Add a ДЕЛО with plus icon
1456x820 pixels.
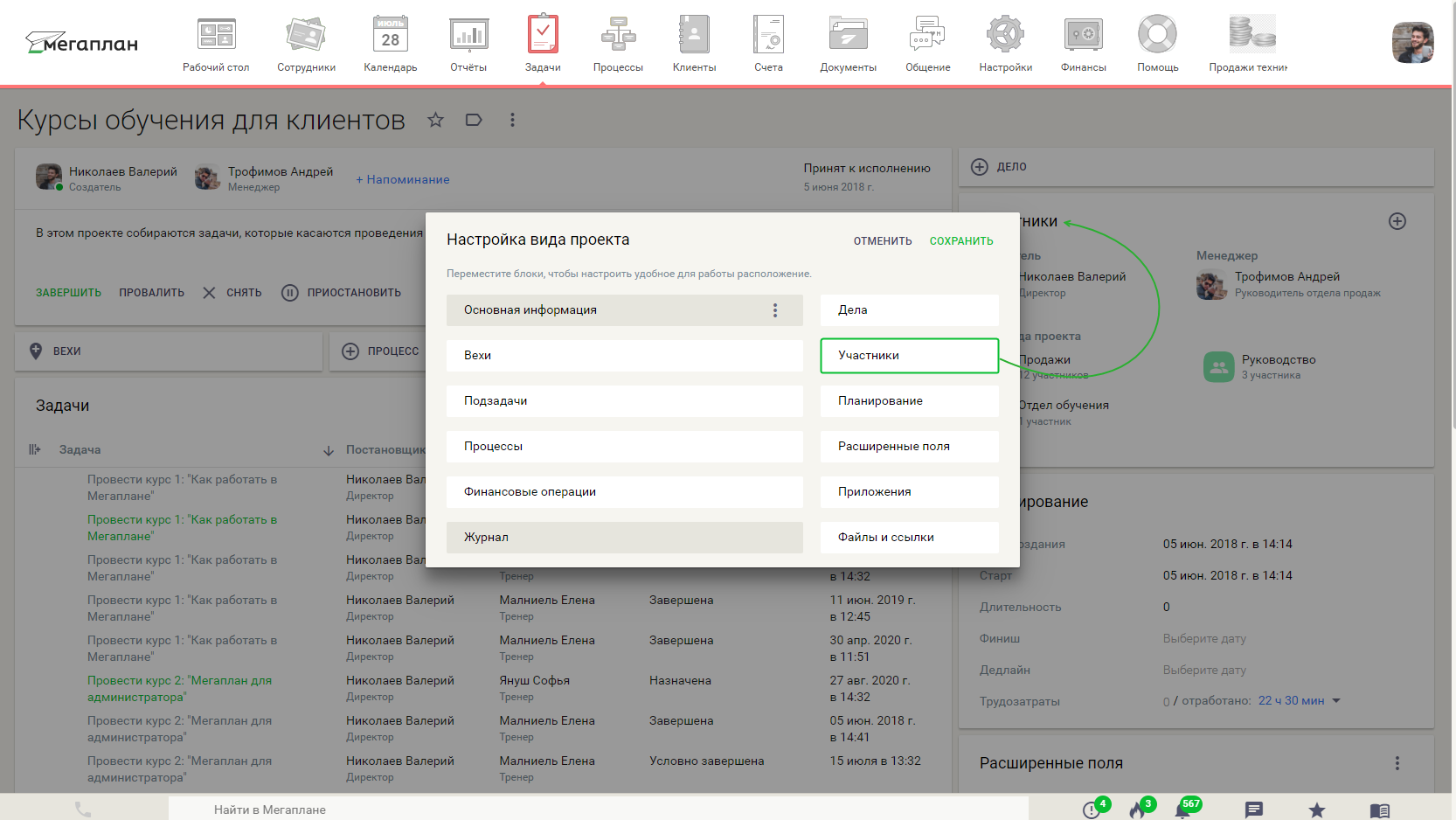pos(980,167)
